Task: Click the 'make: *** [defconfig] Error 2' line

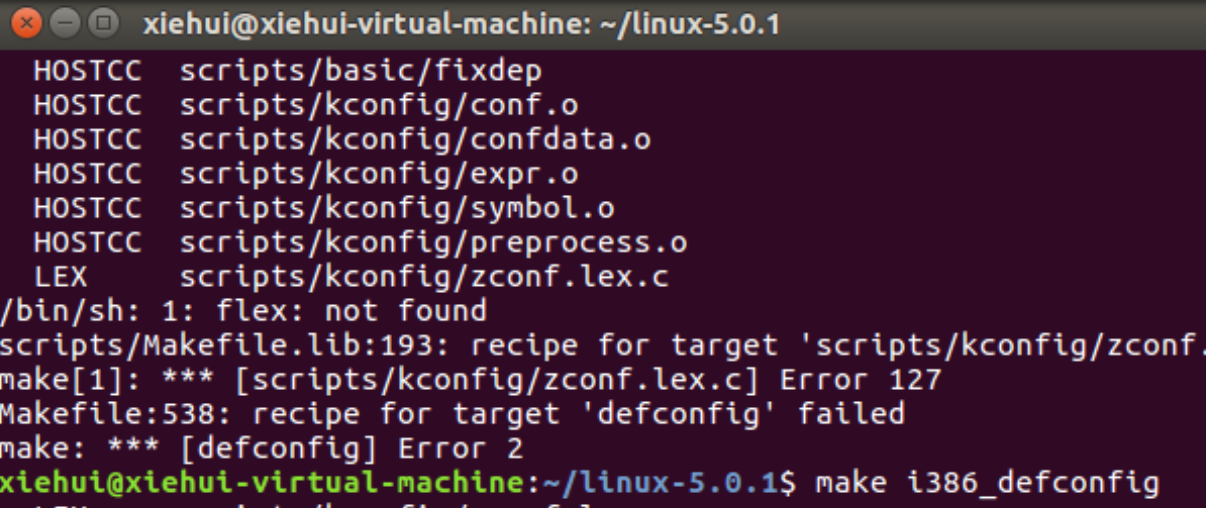Action: click(x=261, y=448)
